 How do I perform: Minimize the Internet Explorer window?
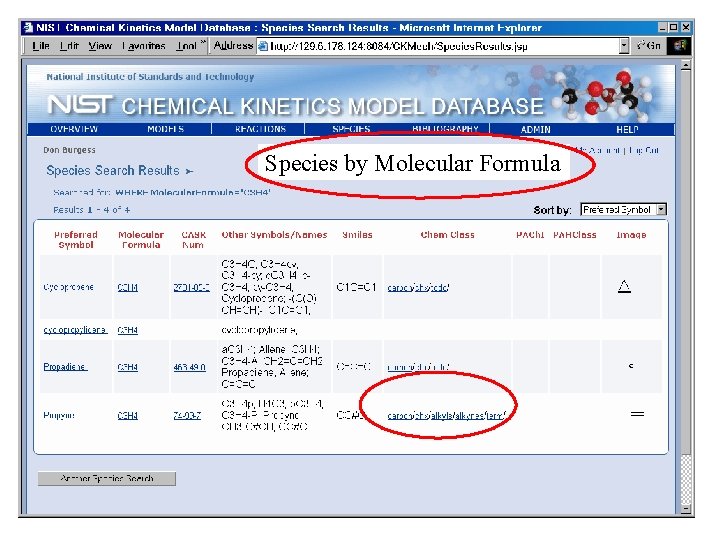click(663, 28)
